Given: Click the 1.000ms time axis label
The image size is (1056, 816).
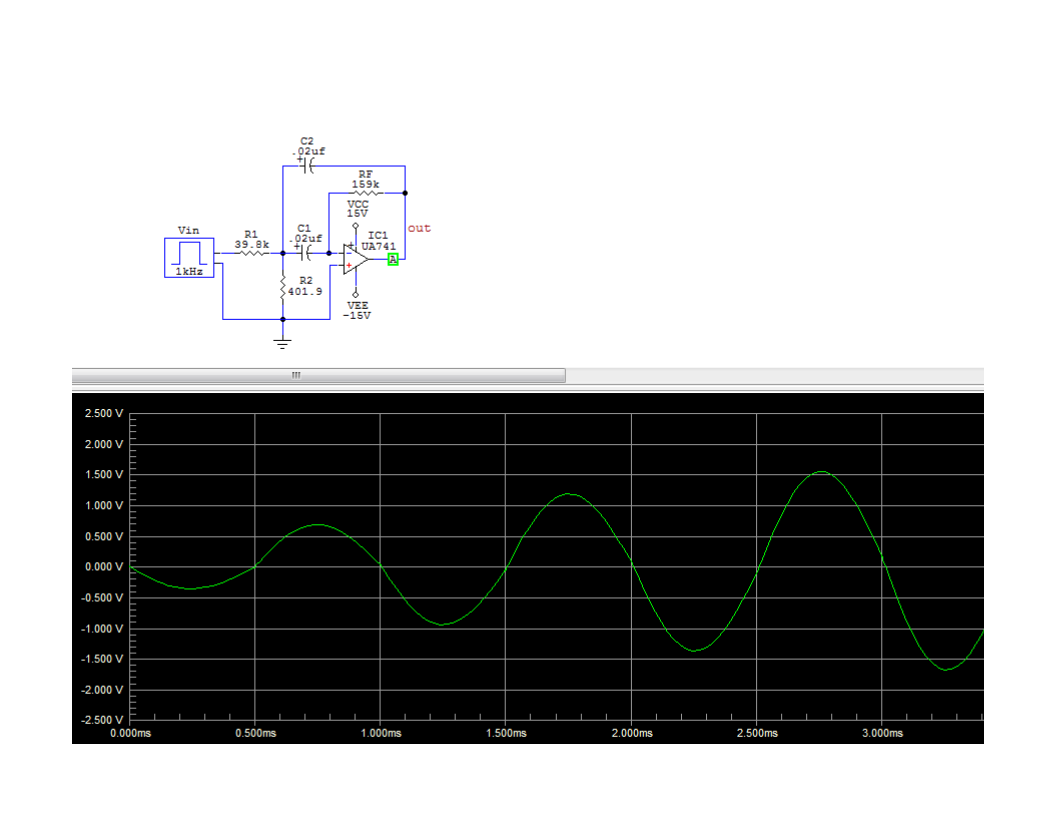Looking at the screenshot, I should point(381,733).
